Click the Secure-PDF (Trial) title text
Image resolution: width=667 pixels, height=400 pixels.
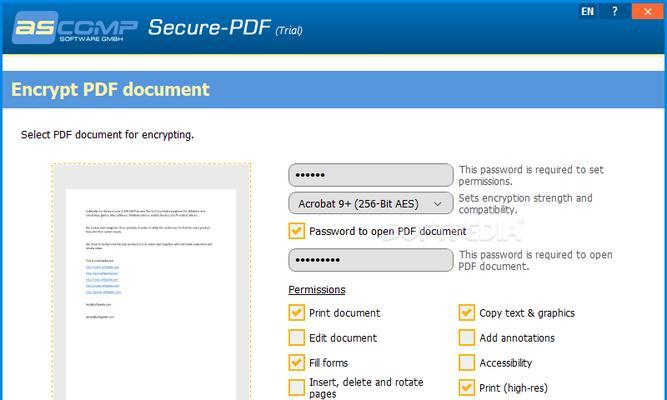tap(225, 28)
